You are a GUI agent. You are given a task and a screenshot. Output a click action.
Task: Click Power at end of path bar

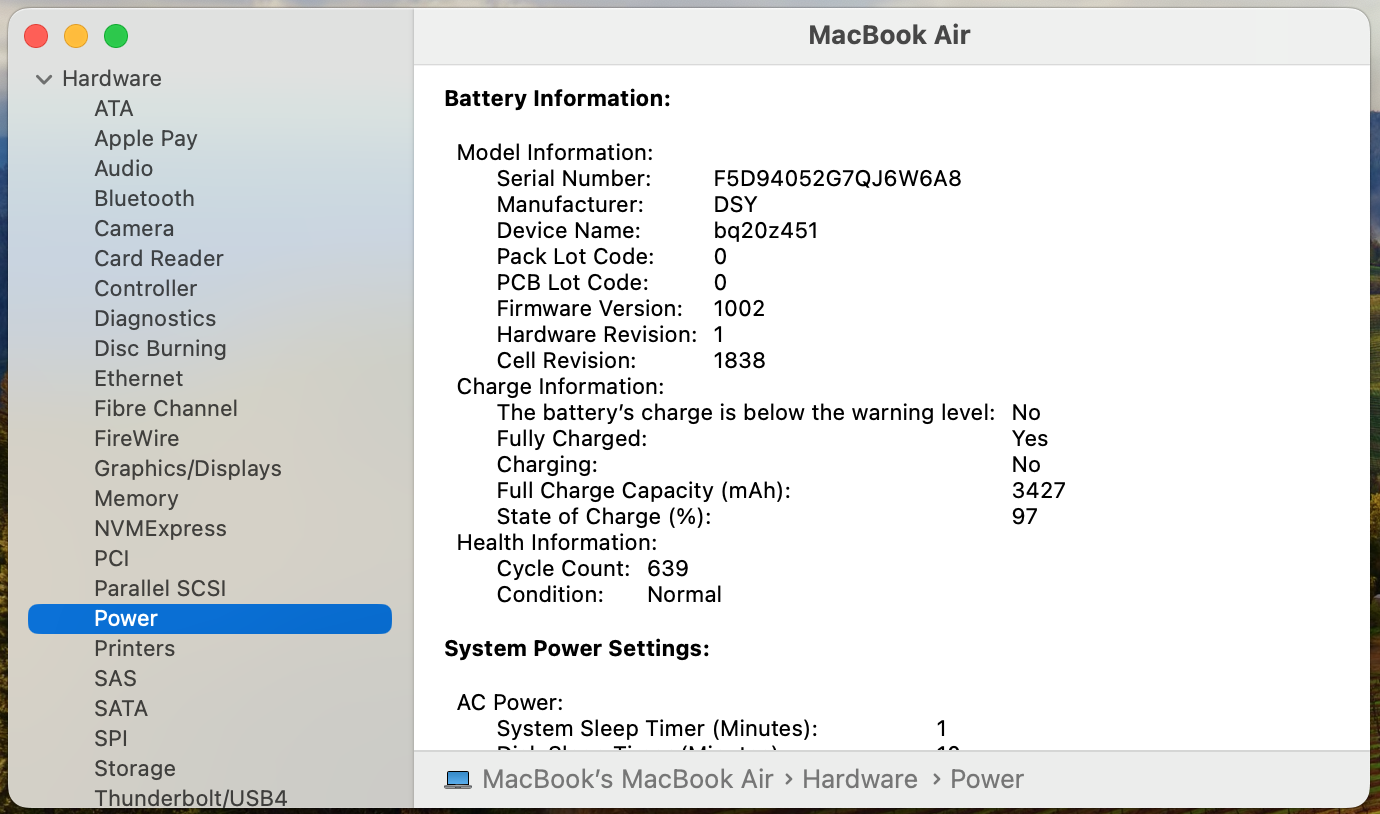pos(986,780)
